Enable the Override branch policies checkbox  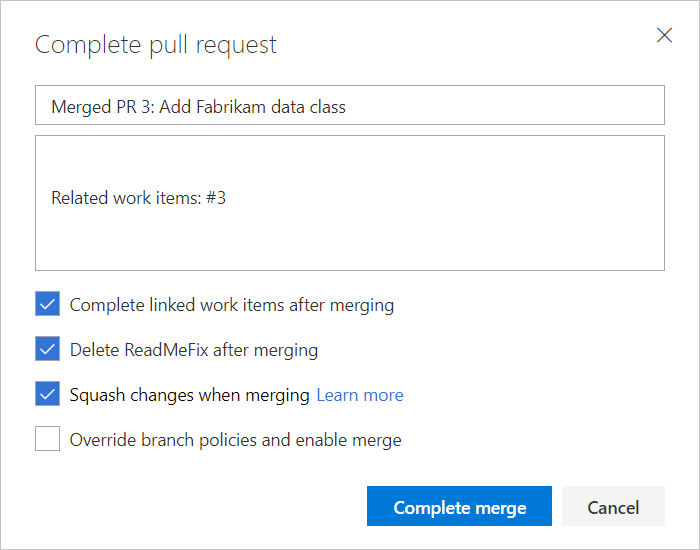click(47, 439)
